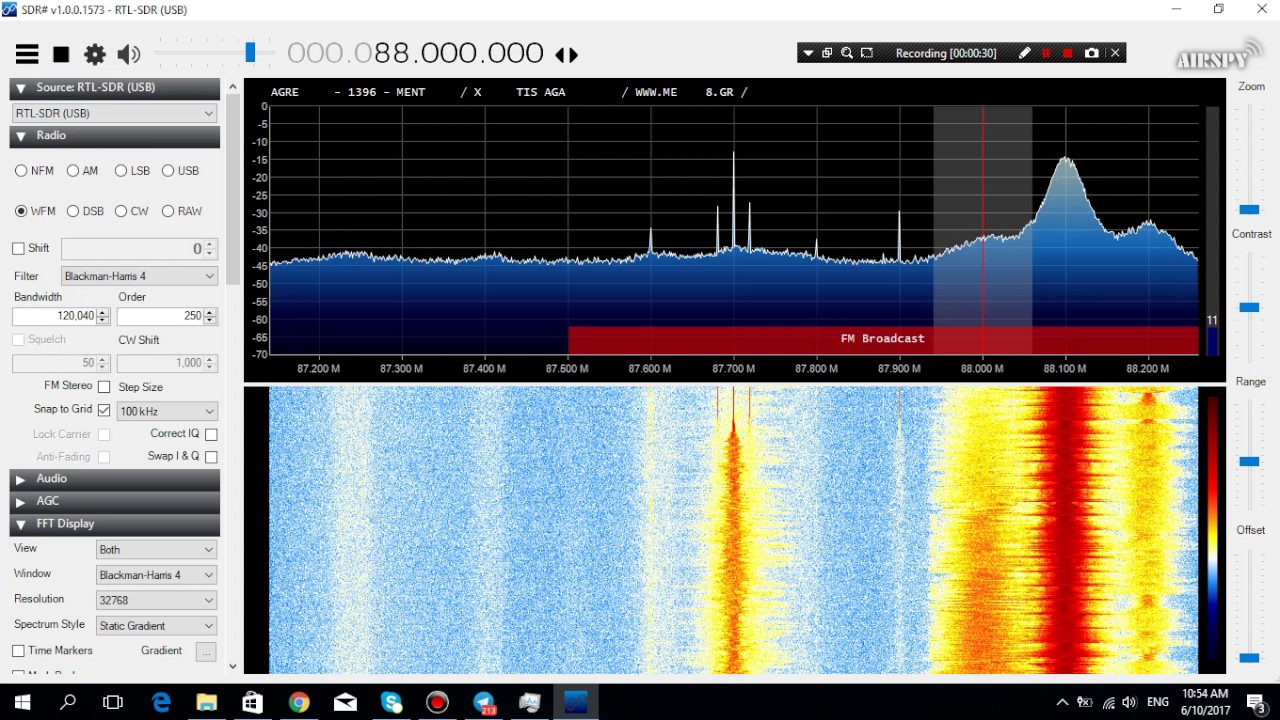Viewport: 1280px width, 720px height.
Task: Open the FFT Window dropdown
Action: tap(156, 575)
